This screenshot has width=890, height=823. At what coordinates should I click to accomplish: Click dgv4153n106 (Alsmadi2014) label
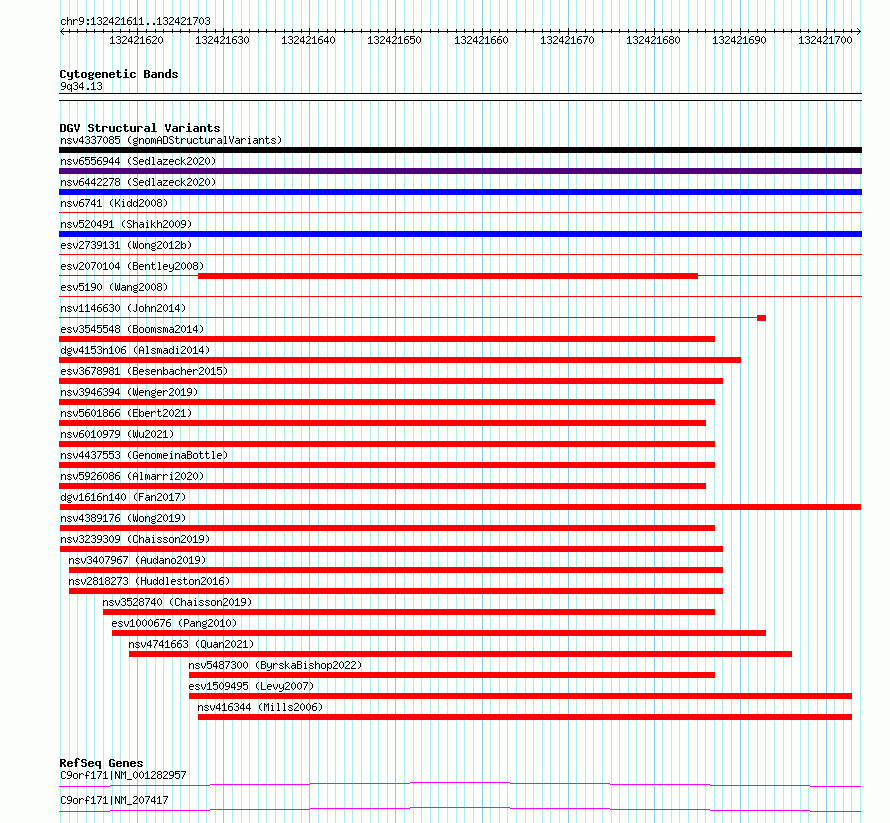point(135,350)
